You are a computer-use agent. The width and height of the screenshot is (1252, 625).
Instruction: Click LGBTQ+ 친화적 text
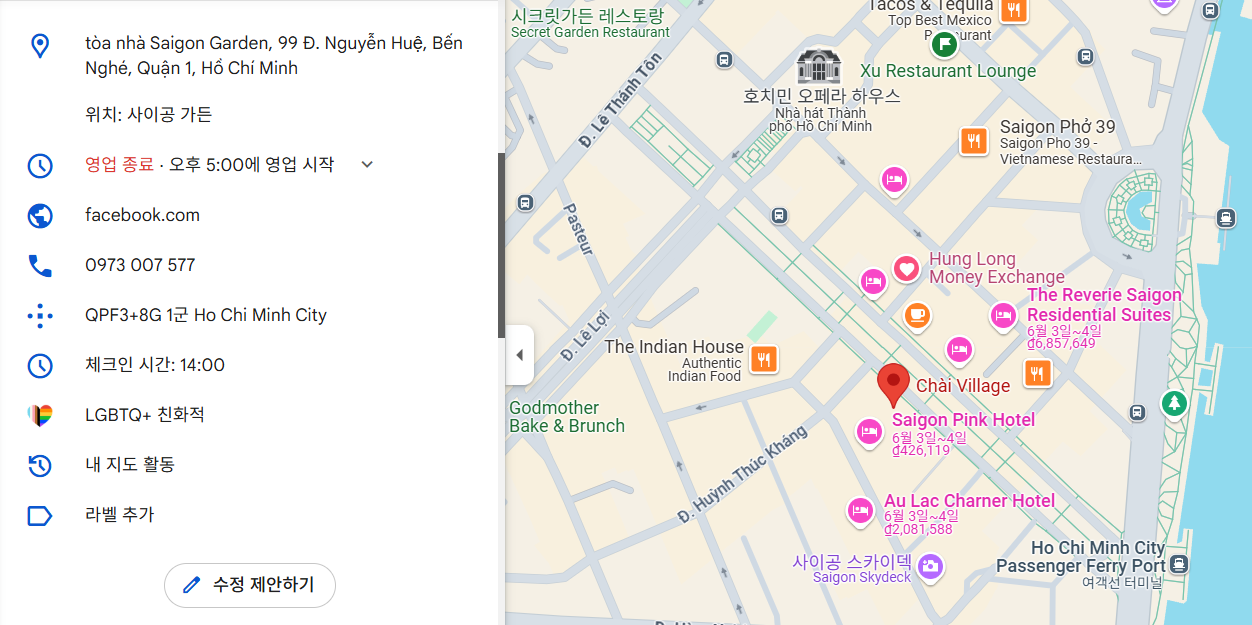145,415
